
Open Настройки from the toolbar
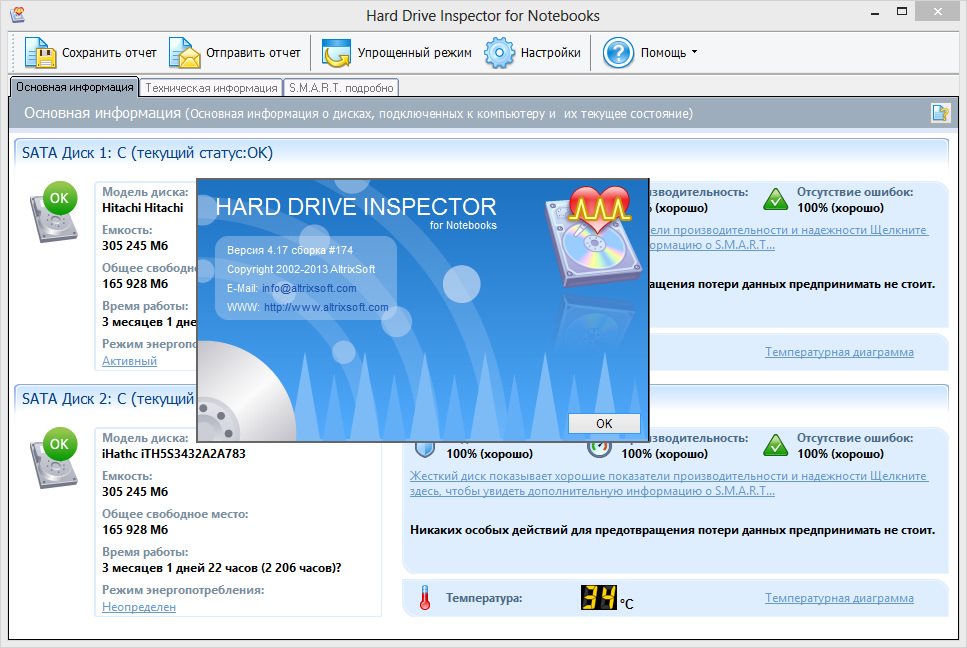coord(550,52)
